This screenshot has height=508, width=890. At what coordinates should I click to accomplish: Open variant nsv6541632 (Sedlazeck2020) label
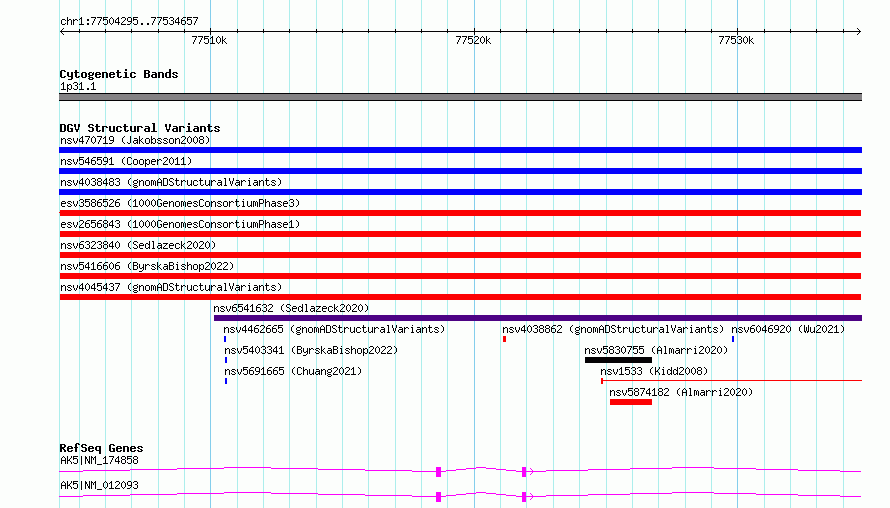click(291, 308)
